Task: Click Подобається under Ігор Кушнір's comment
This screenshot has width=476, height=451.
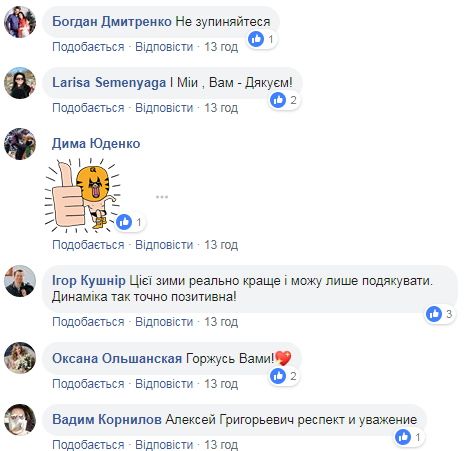Action: pos(88,322)
